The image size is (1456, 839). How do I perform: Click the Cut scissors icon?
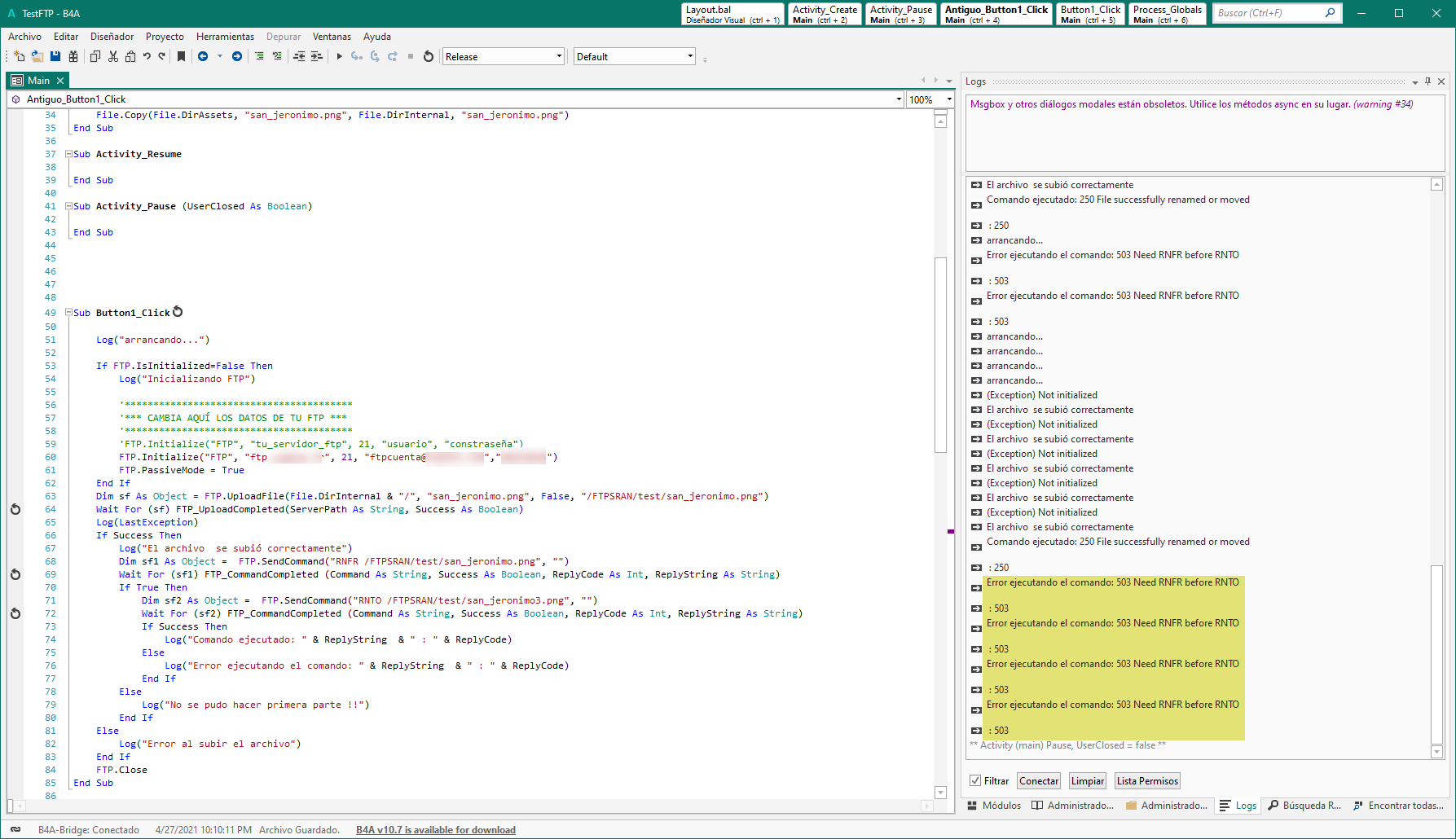(x=113, y=56)
